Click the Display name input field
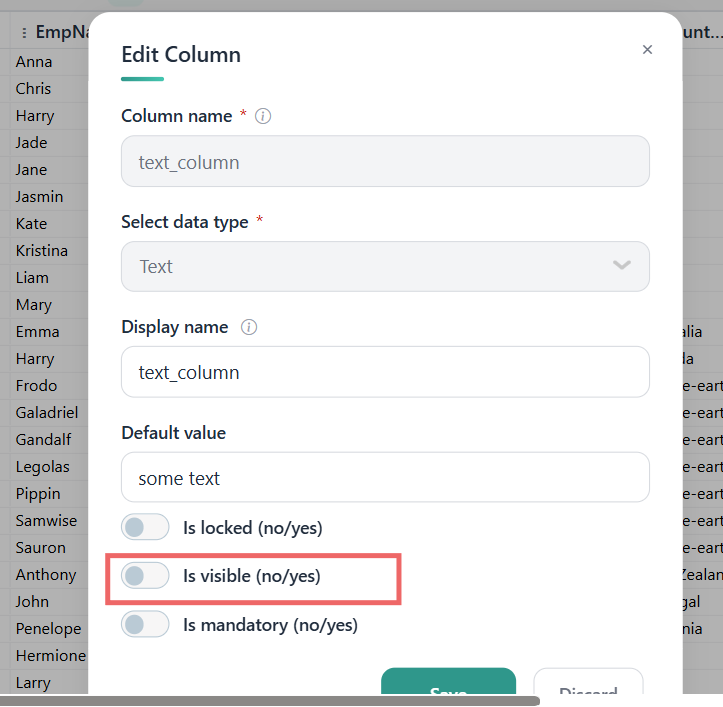 coord(385,372)
